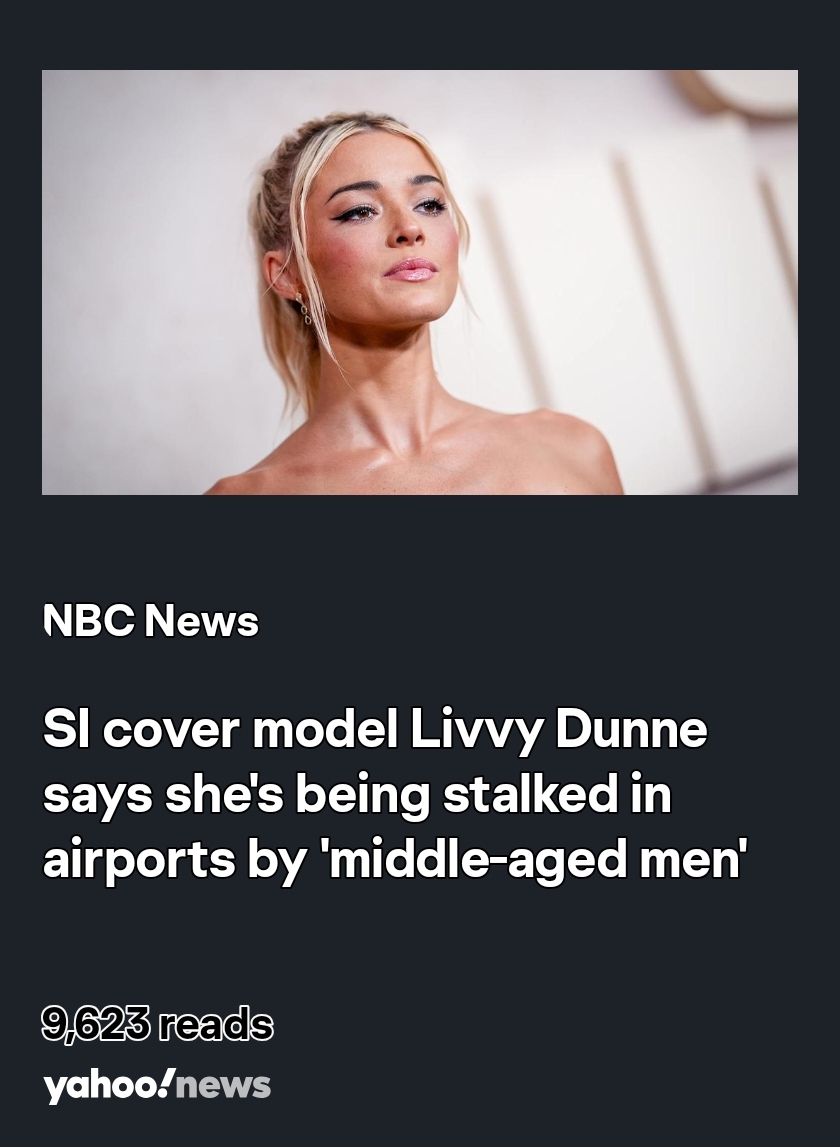Click the 9,623 reads counter

point(157,1023)
